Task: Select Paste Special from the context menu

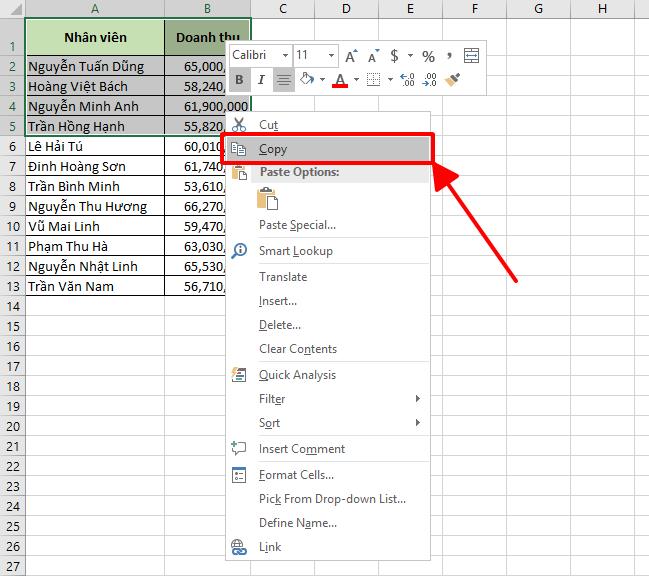Action: point(297,225)
